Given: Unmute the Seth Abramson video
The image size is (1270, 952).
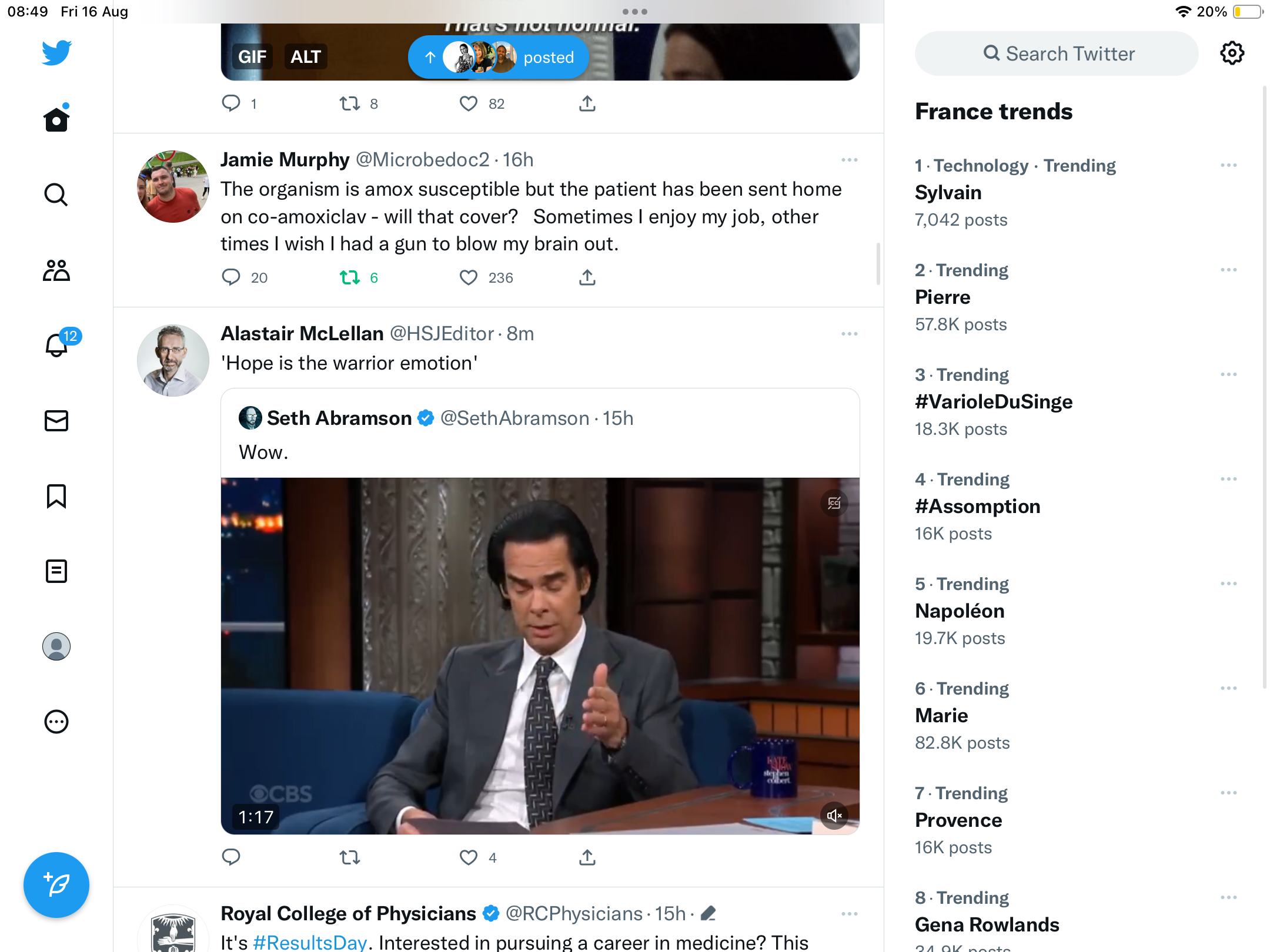Looking at the screenshot, I should 834,815.
